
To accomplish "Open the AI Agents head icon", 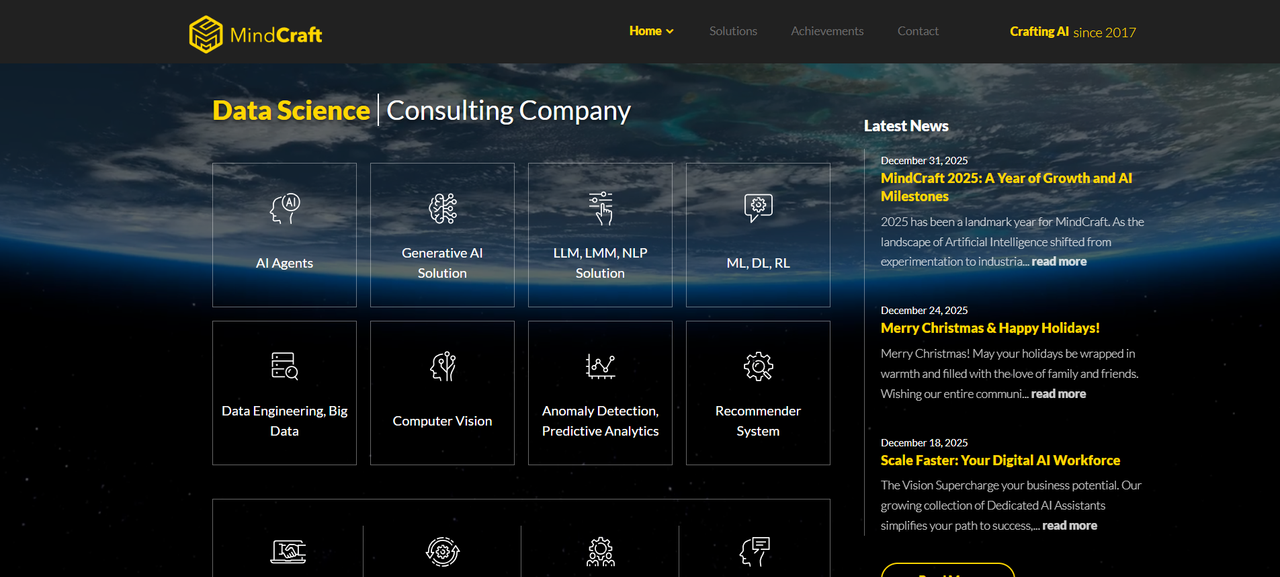I will 285,209.
